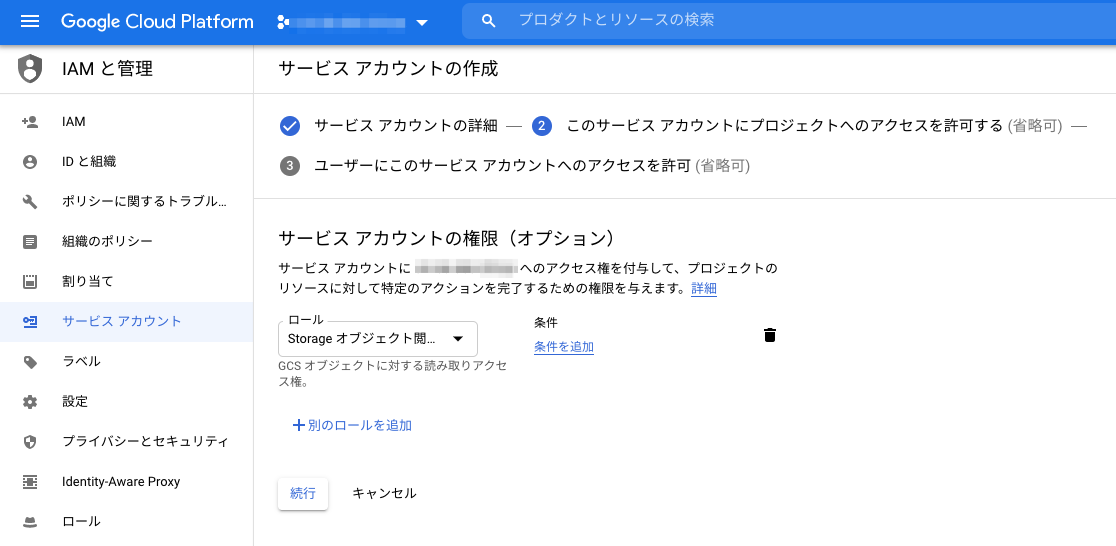This screenshot has width=1116, height=546.
Task: Open 組織のポリシー menu item
Action: click(127, 242)
